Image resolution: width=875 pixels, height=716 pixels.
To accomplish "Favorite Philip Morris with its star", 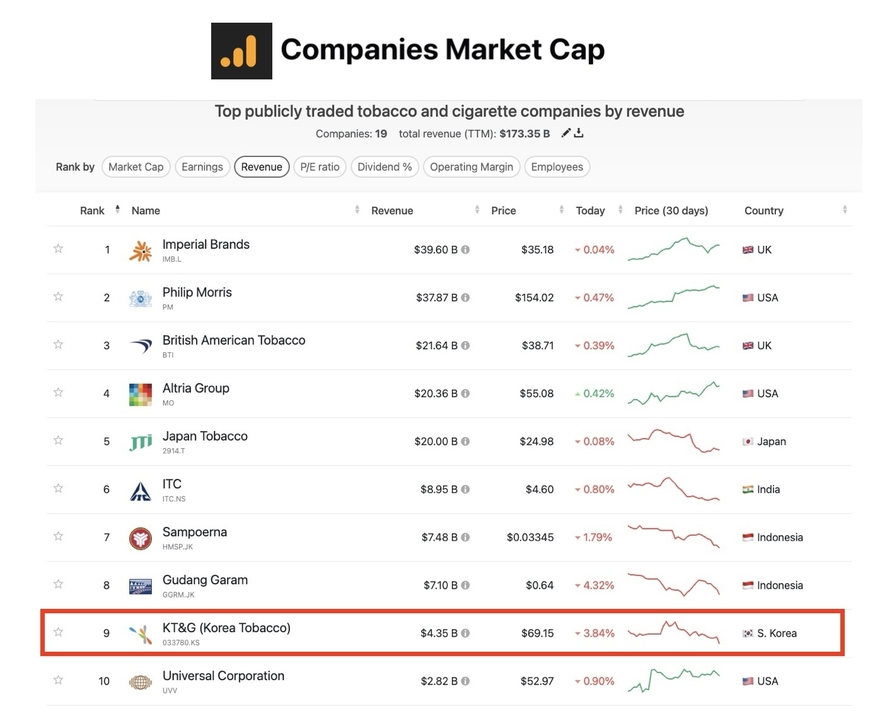I will [58, 296].
